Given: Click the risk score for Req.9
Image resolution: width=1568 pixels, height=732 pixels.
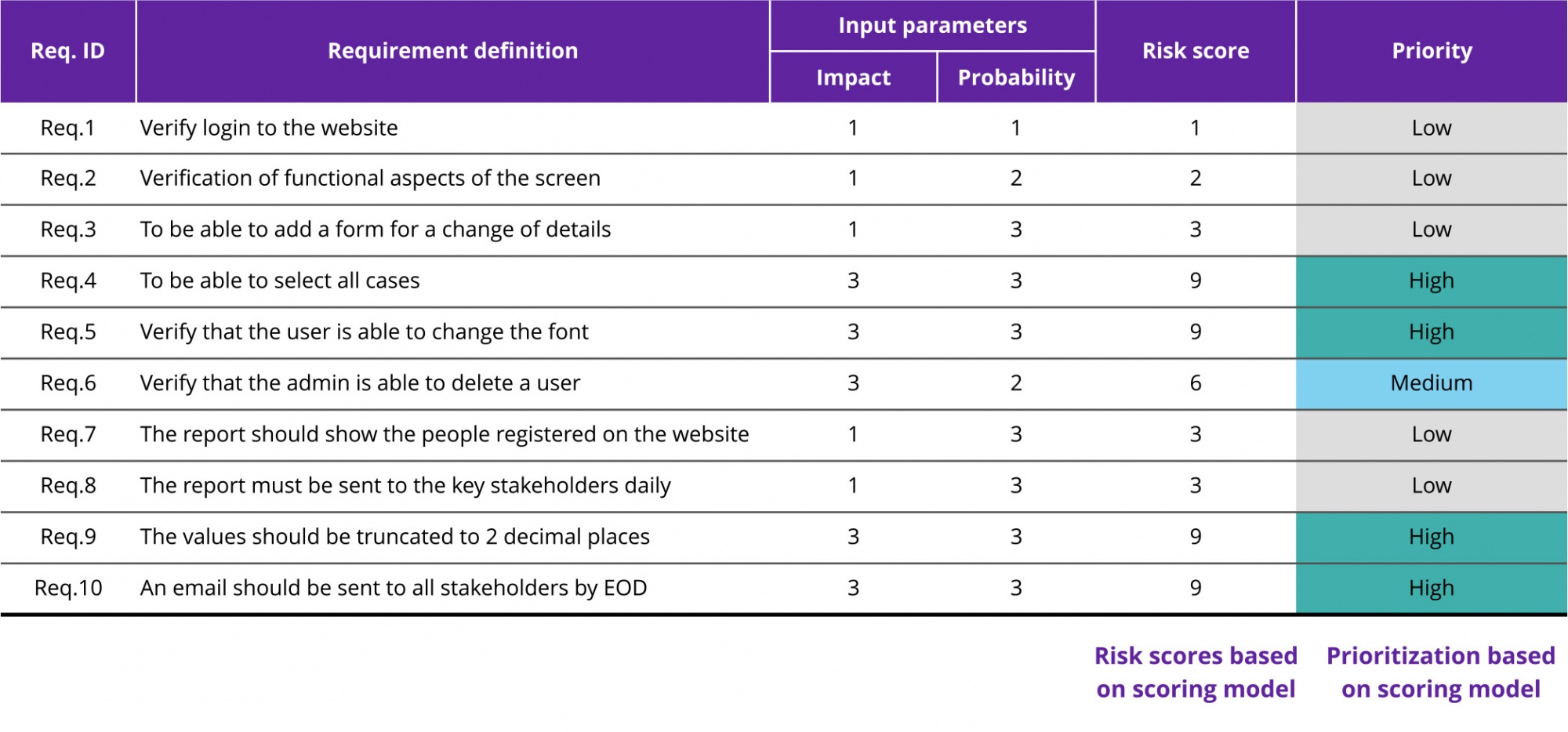Looking at the screenshot, I should coord(1195,537).
